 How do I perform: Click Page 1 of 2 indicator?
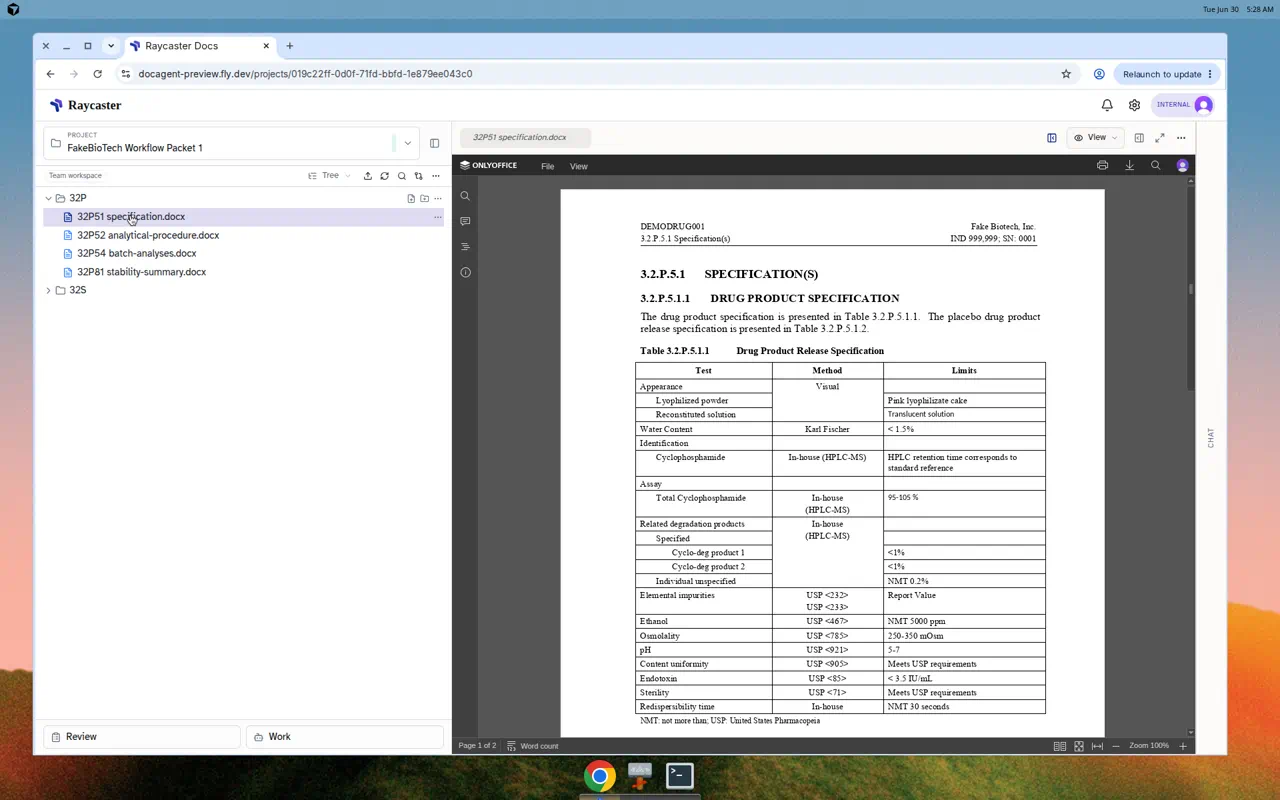477,746
